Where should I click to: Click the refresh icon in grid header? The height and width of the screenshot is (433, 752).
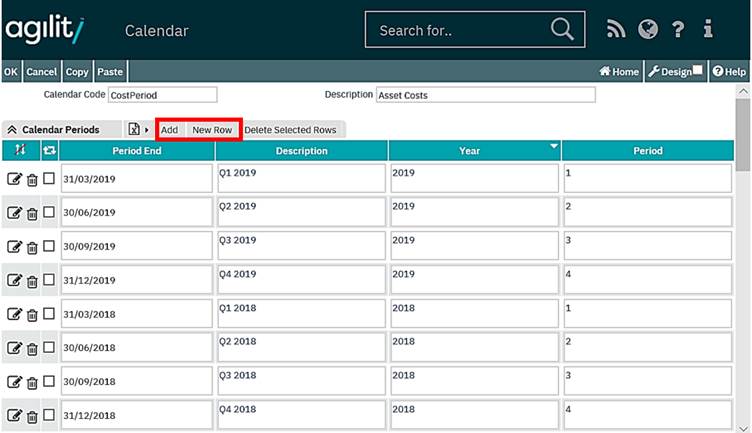click(49, 151)
